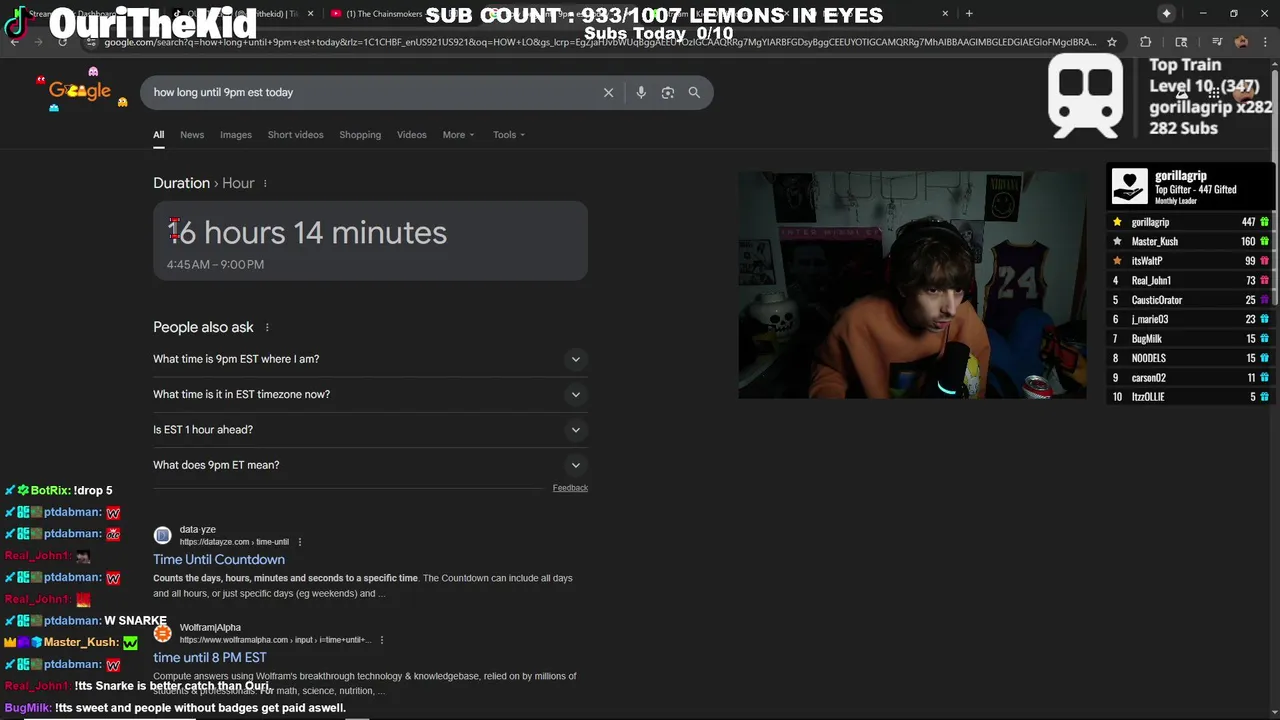The height and width of the screenshot is (720, 1280).
Task: Click the side panel search icon in toolbar
Action: pos(1181,42)
